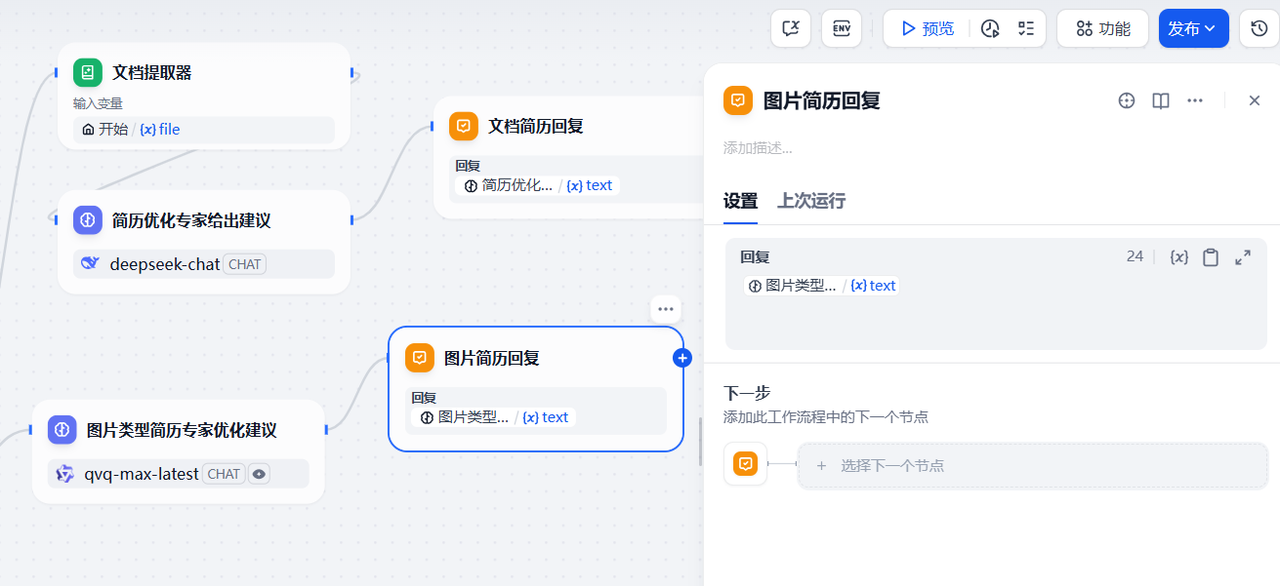Click the 预览 preview button
1280x586 pixels.
tap(927, 28)
